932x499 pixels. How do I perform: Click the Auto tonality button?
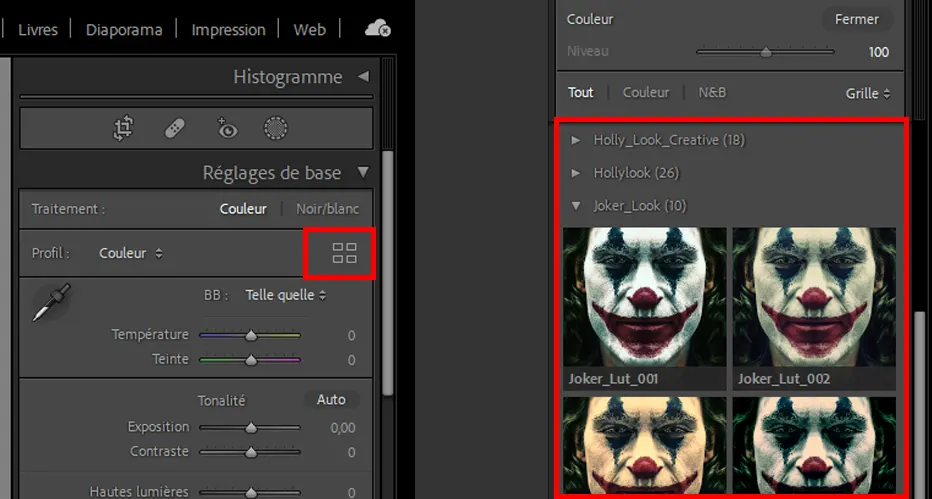coord(331,400)
